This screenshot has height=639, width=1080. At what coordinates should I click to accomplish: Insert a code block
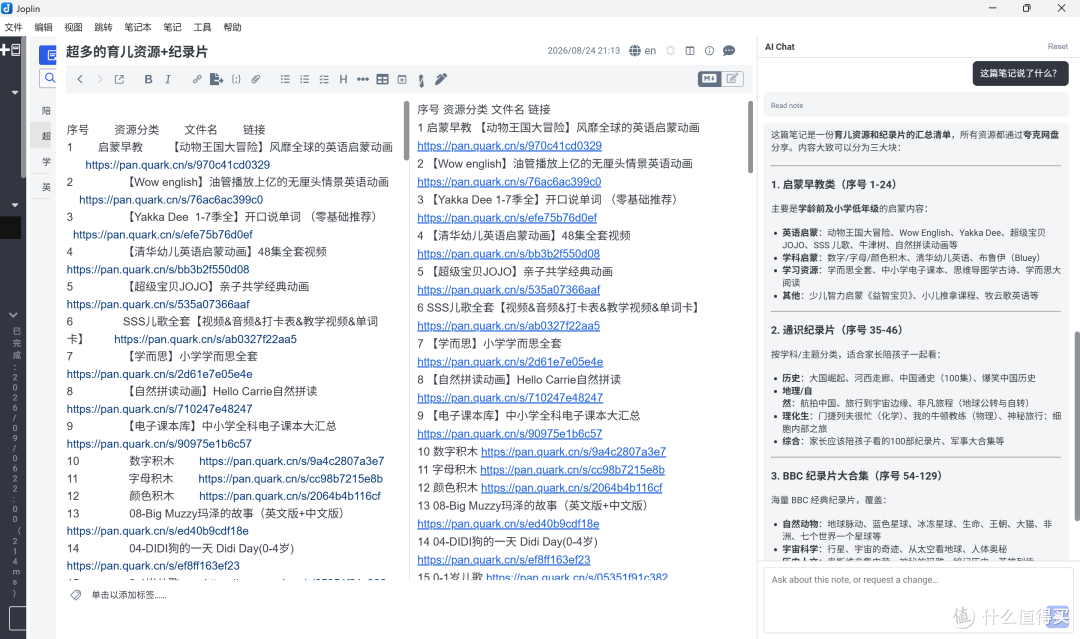tap(236, 79)
